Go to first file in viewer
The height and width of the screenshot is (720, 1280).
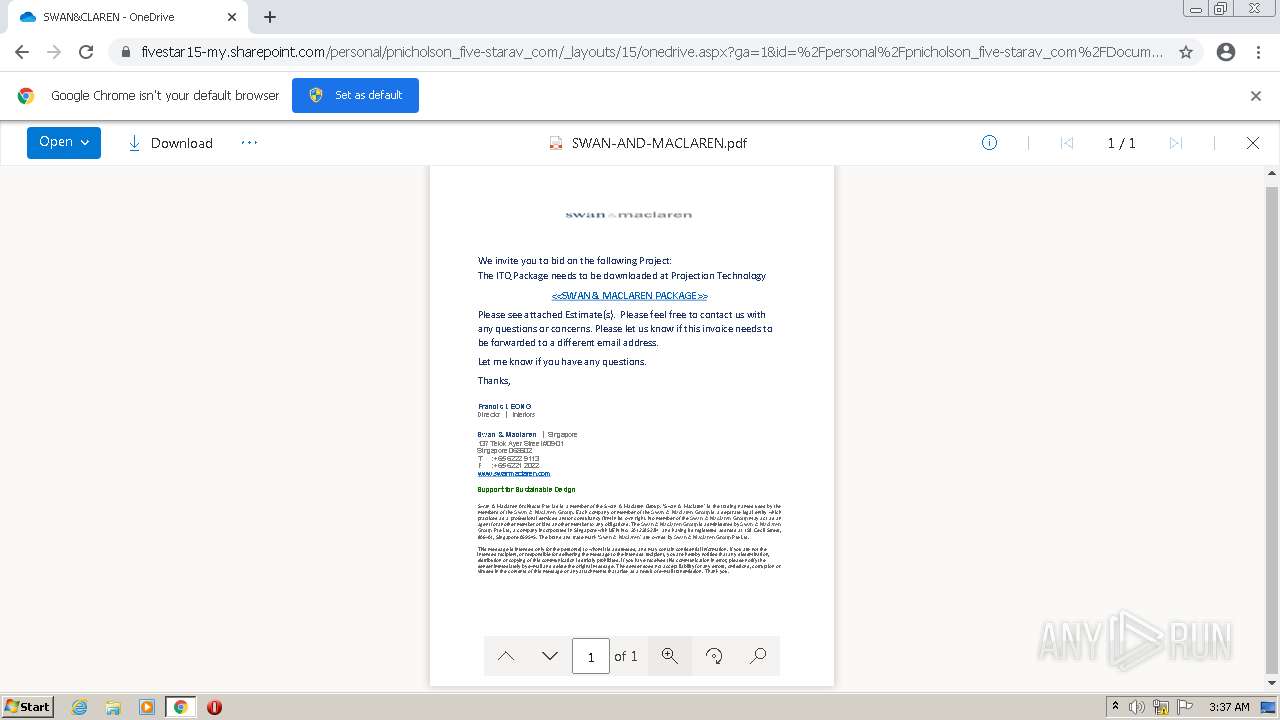(x=1067, y=143)
